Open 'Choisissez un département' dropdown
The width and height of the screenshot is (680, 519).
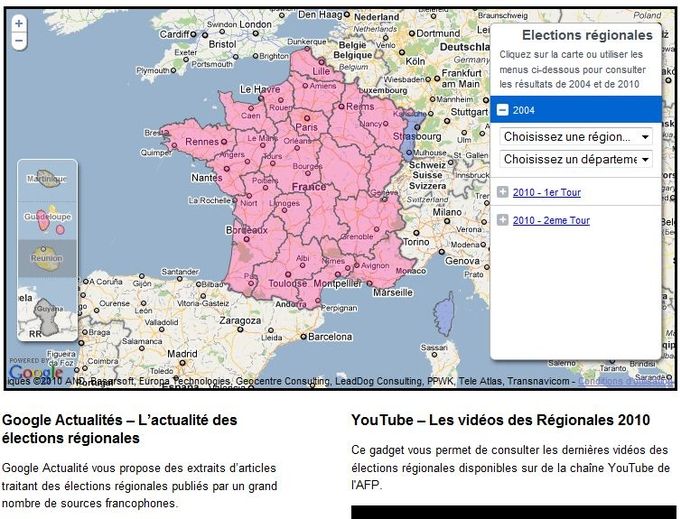point(576,159)
